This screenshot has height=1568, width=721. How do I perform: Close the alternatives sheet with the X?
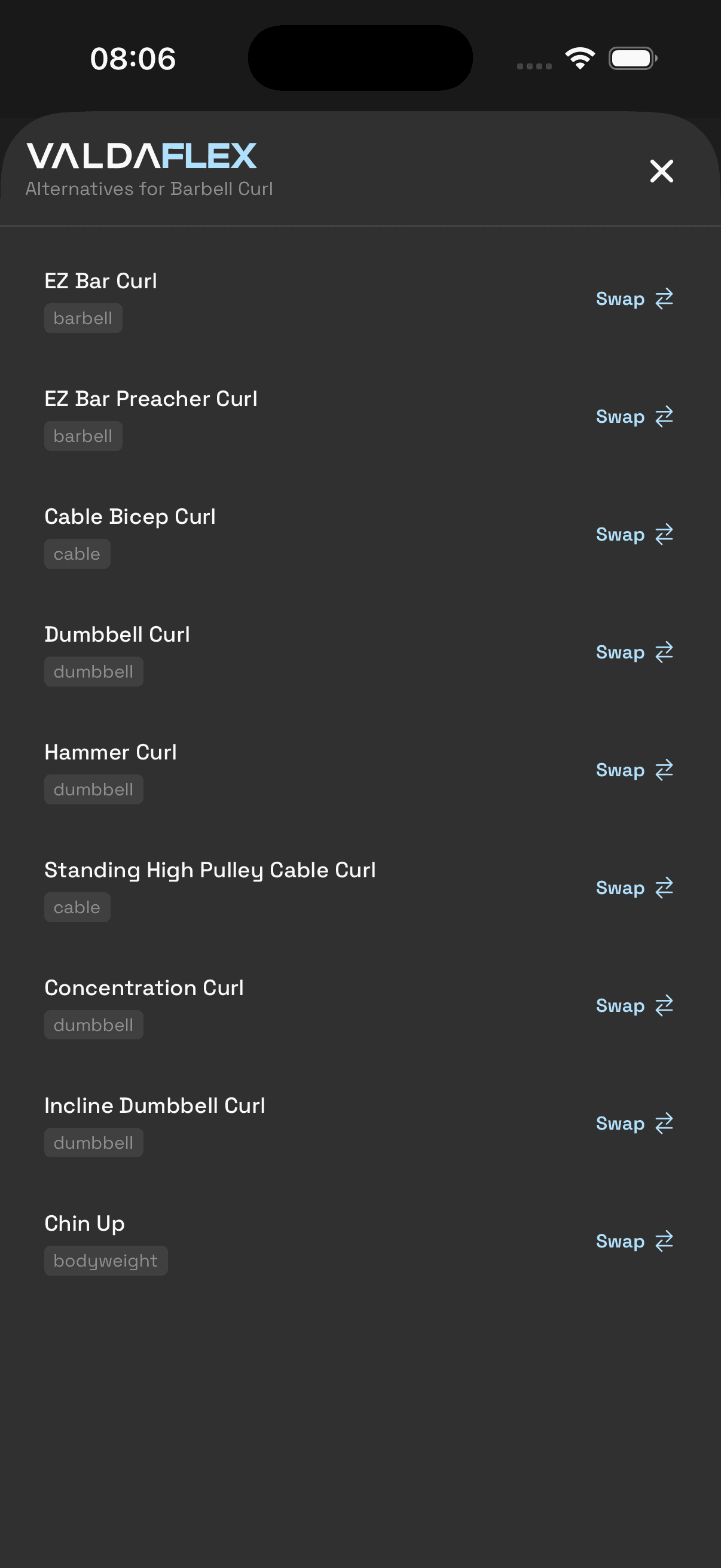pos(661,171)
